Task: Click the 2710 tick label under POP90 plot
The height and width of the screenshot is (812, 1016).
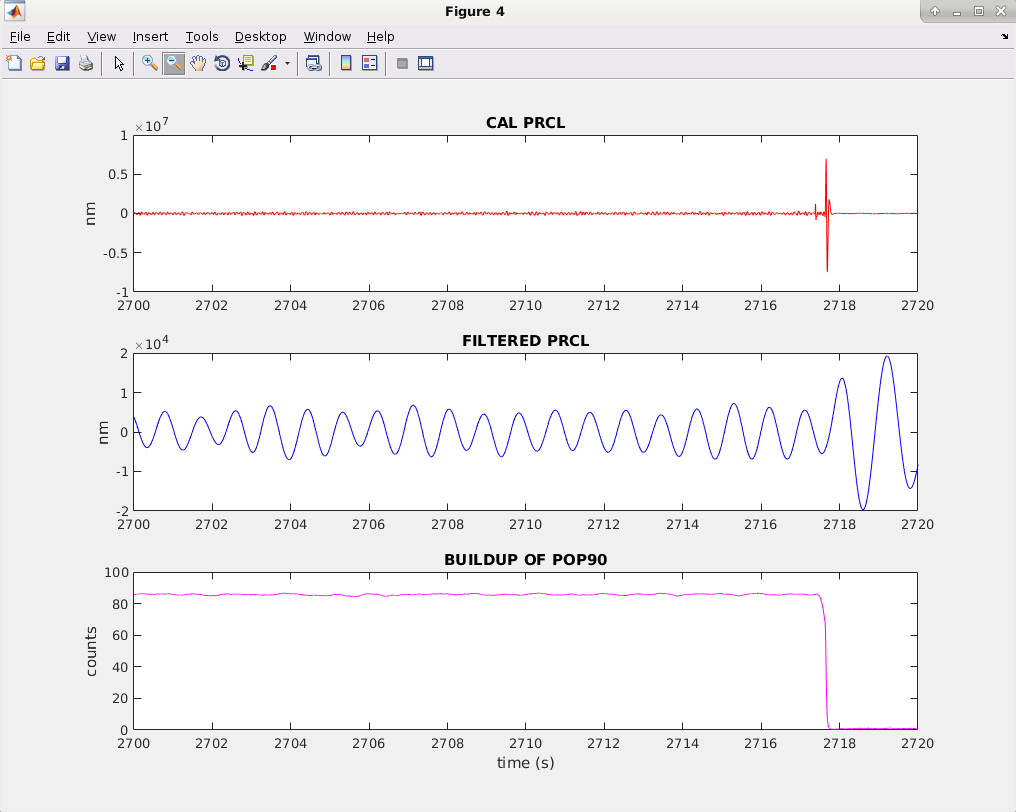Action: (x=525, y=743)
